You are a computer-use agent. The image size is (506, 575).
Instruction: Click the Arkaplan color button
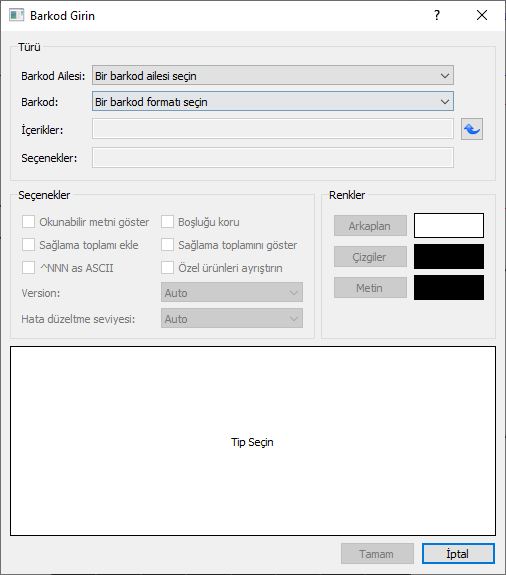370,226
